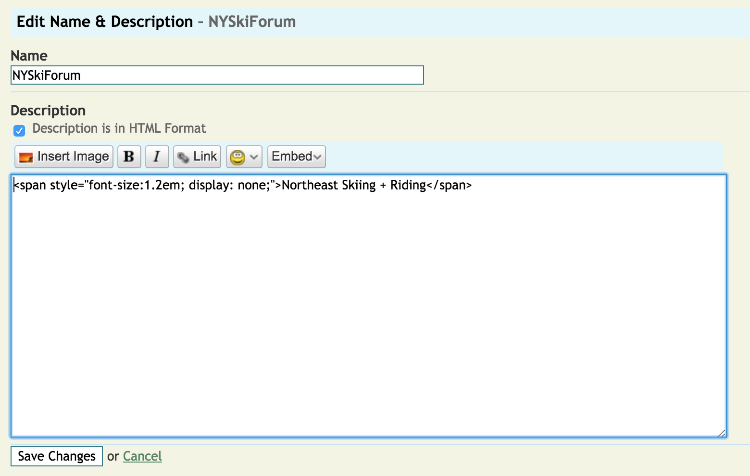Click the 'Description is in HTML Format' label
The height and width of the screenshot is (476, 750).
pyautogui.click(x=119, y=129)
